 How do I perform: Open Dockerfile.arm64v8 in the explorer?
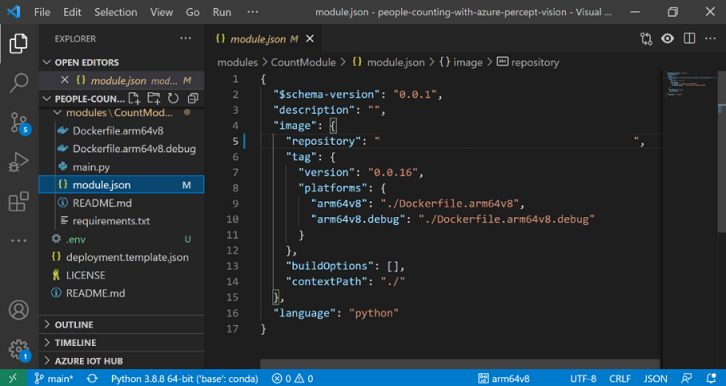pos(118,131)
